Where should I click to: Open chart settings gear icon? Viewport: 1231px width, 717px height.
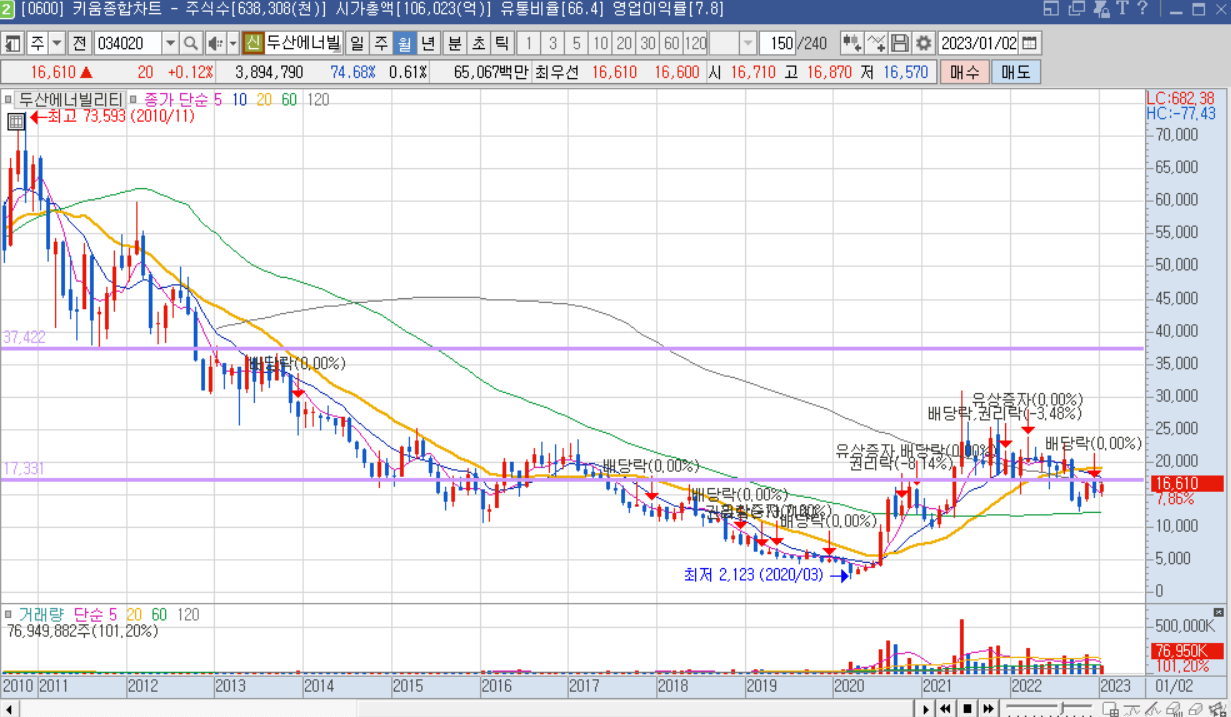923,43
